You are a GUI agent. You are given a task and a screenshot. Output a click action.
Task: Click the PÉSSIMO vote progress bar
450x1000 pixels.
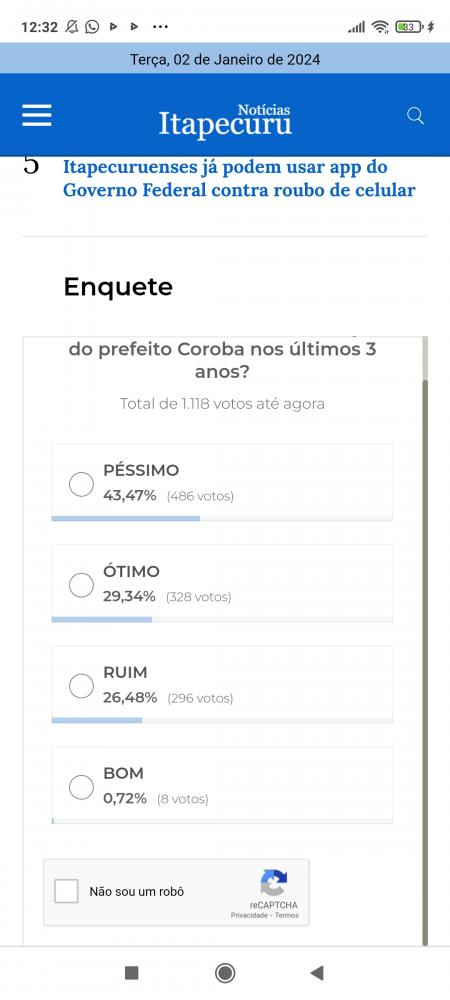tap(222, 518)
